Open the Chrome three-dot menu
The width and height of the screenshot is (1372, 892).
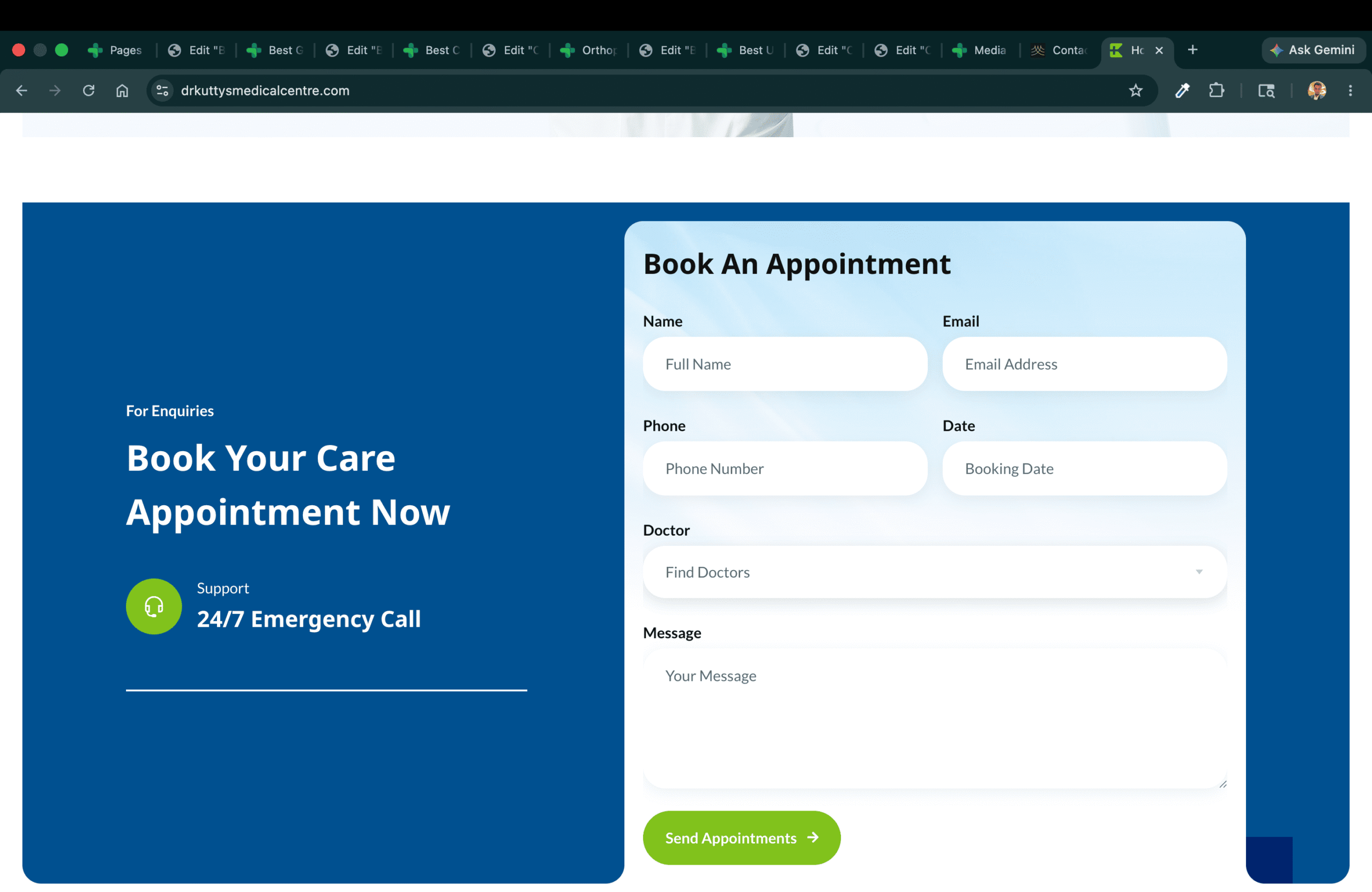coord(1350,91)
